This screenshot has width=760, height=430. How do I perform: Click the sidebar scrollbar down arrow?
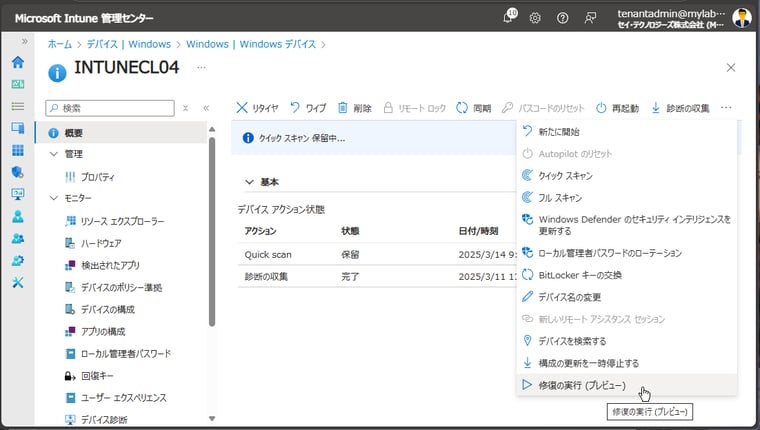pos(212,418)
